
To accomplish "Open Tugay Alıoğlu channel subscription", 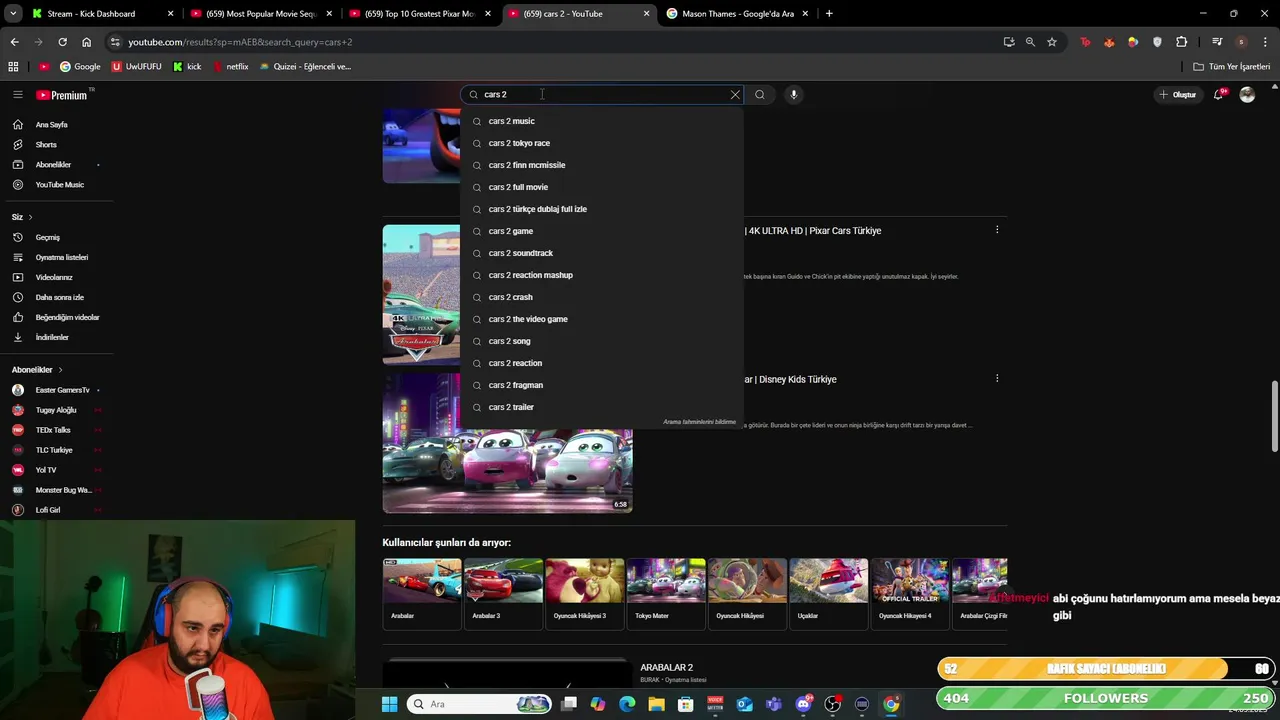I will pyautogui.click(x=56, y=410).
